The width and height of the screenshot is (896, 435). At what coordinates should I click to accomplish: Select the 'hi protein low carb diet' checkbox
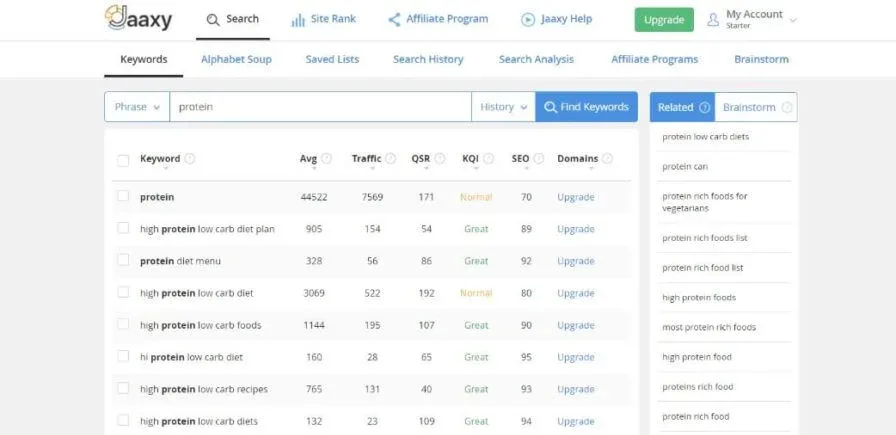123,356
